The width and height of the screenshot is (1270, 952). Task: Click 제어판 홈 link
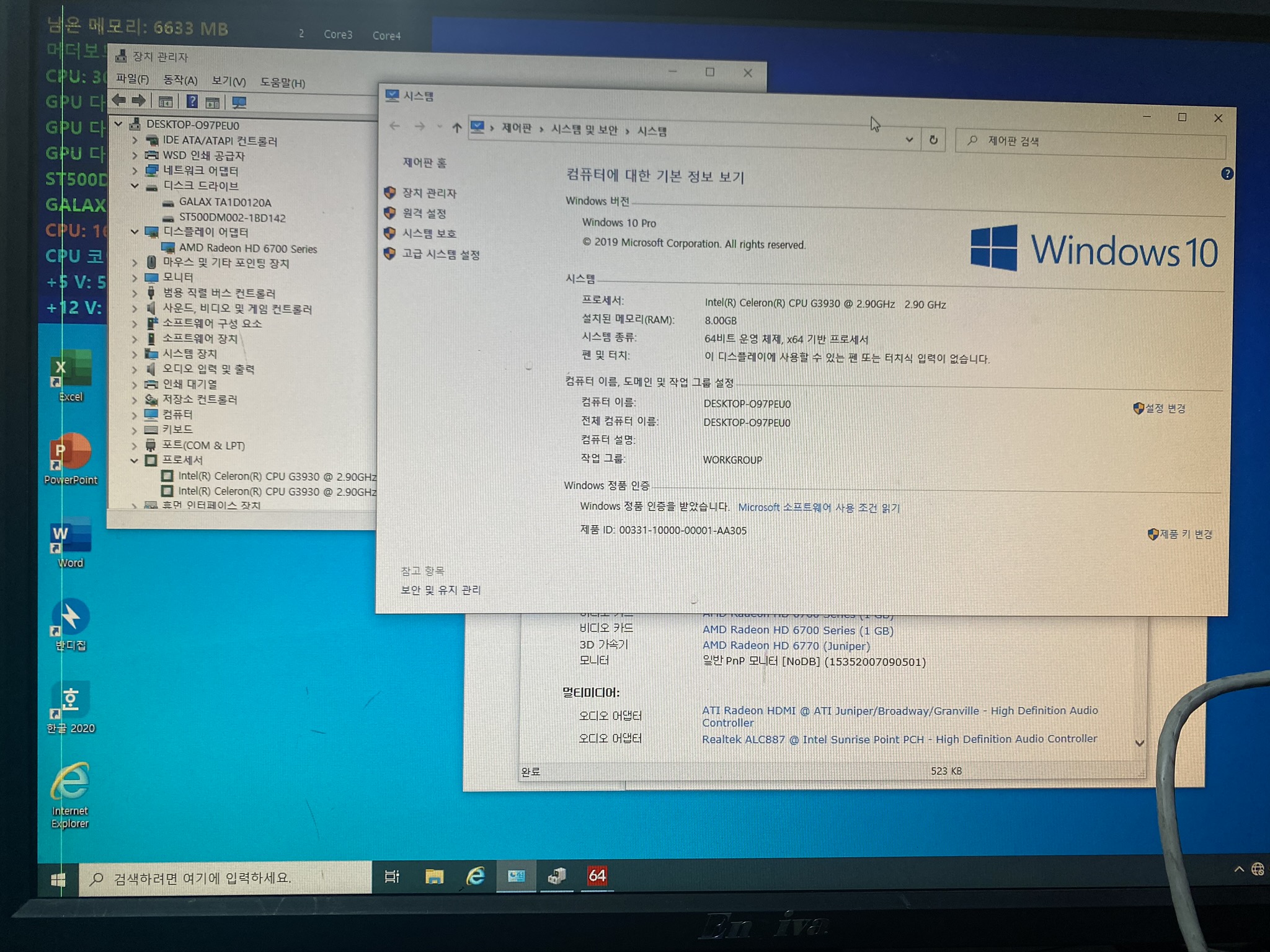[425, 162]
